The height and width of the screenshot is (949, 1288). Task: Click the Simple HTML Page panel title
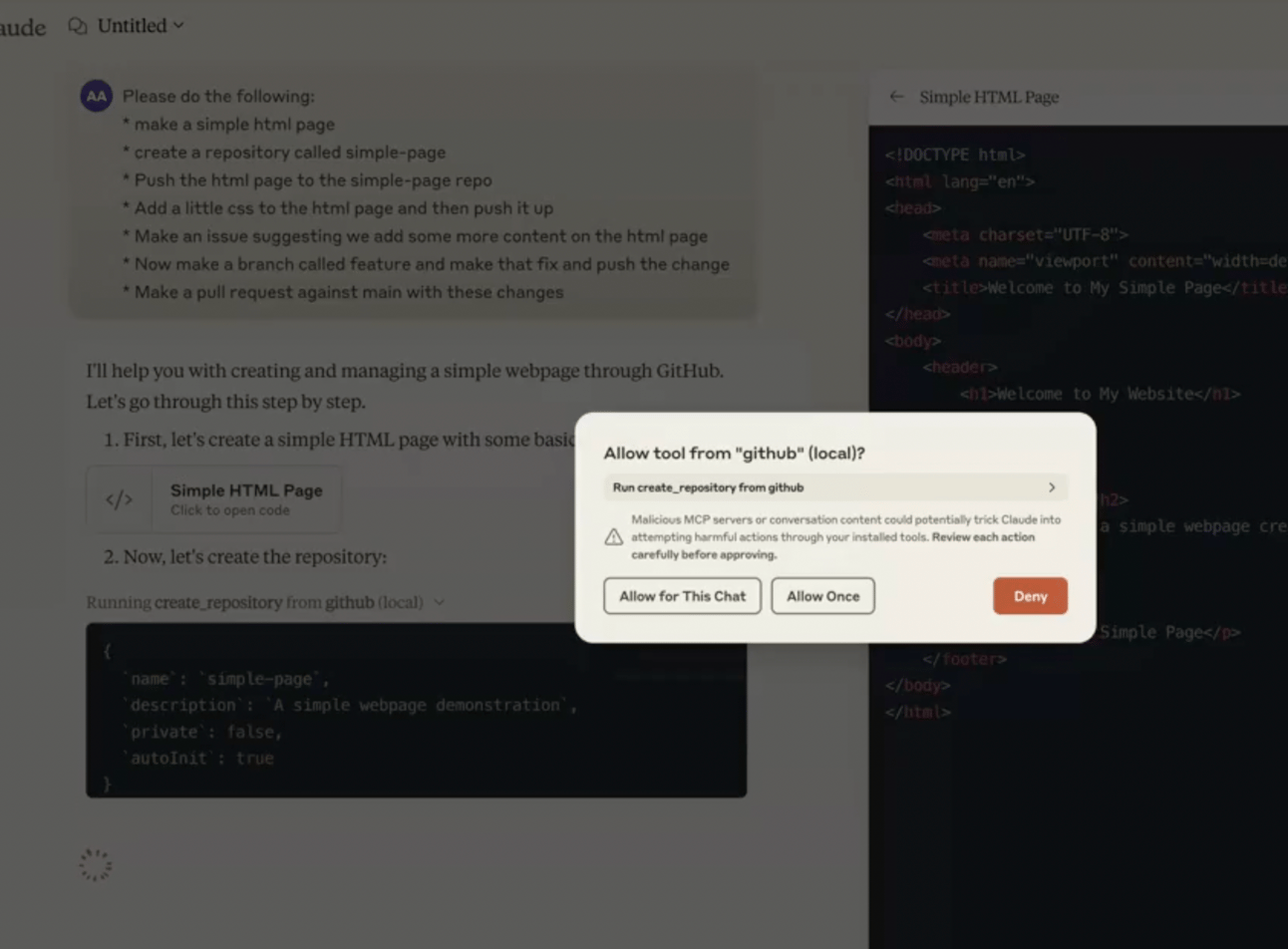(989, 97)
